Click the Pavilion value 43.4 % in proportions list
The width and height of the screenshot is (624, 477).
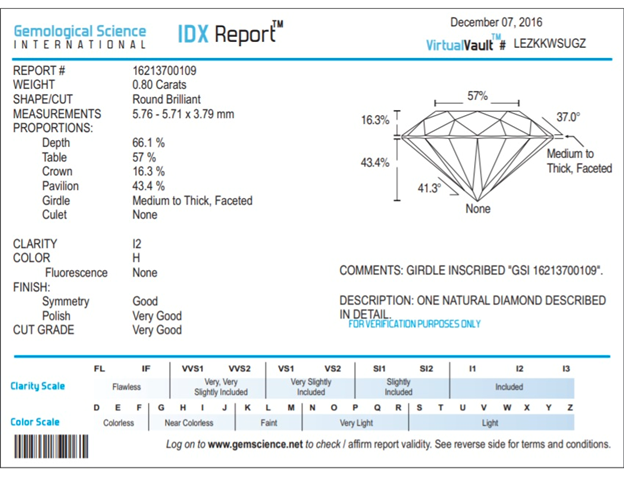[148, 186]
